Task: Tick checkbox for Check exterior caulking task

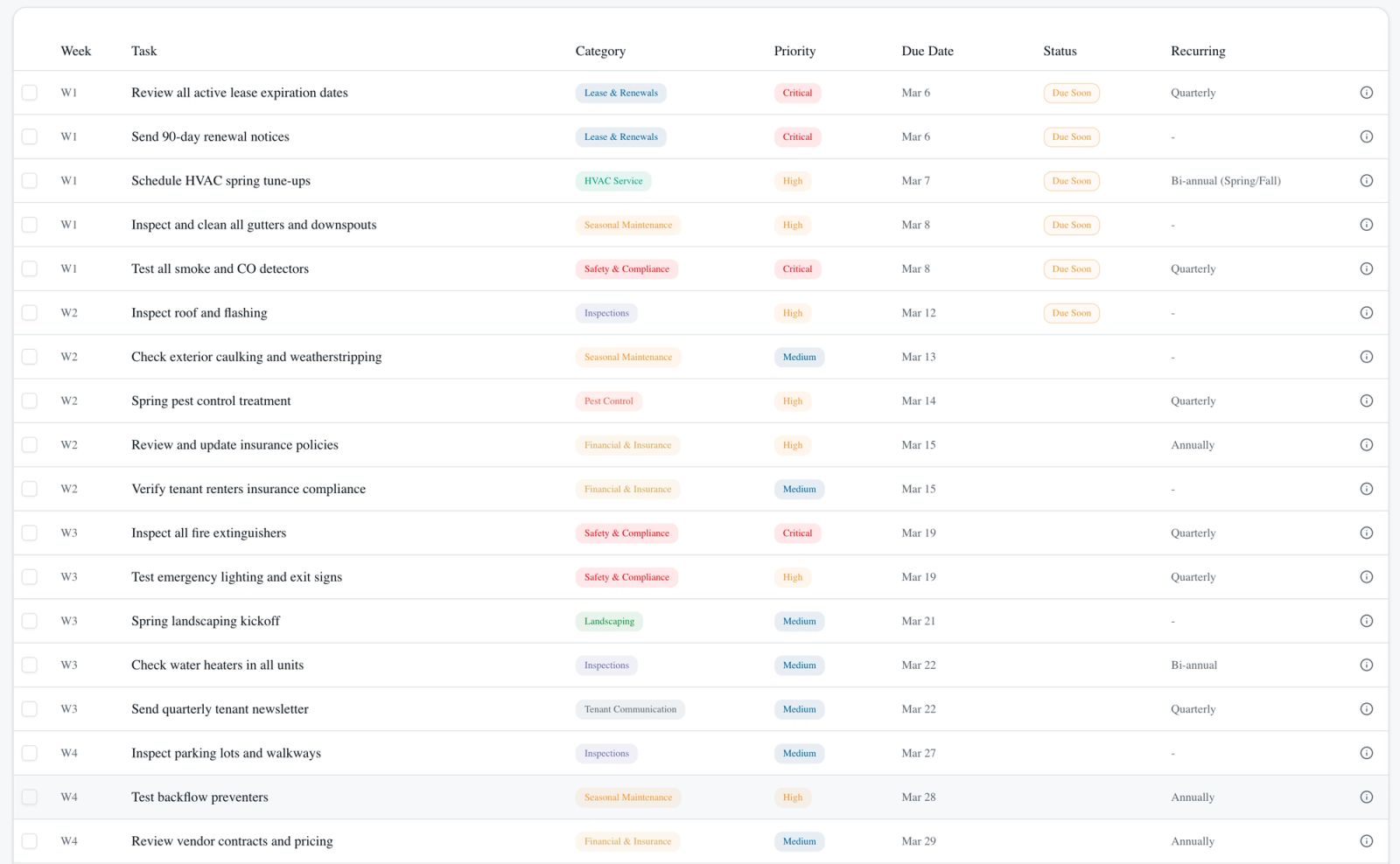Action: [30, 357]
